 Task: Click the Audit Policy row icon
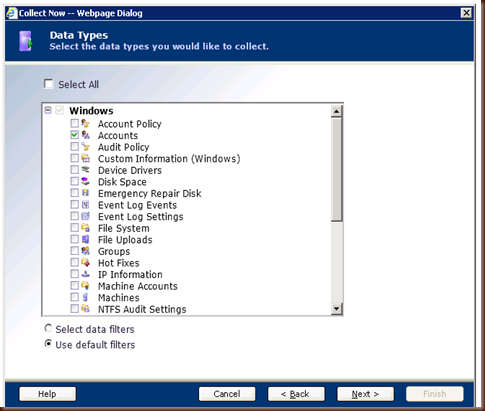[x=86, y=147]
